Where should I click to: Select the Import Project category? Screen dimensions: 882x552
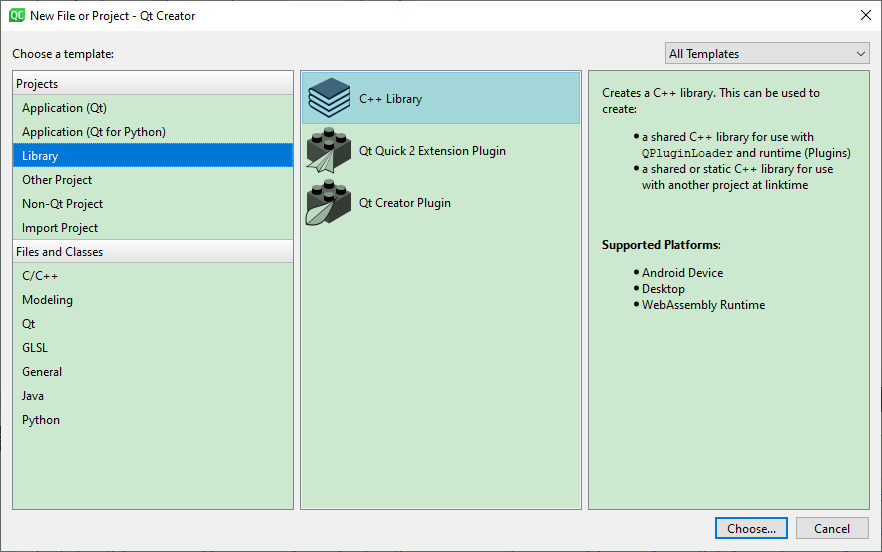pyautogui.click(x=153, y=228)
